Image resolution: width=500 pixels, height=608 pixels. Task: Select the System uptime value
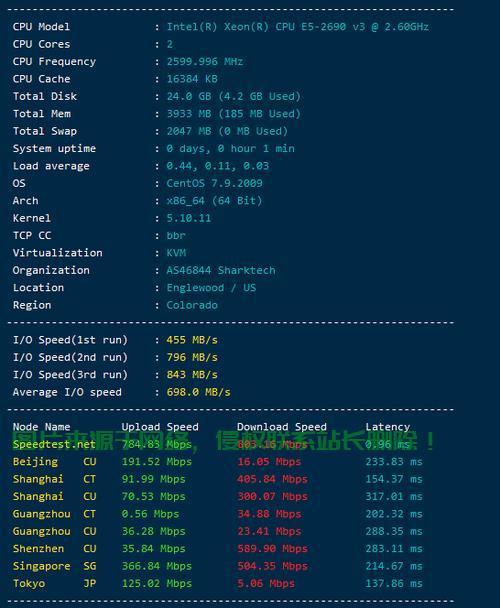[x=230, y=149]
